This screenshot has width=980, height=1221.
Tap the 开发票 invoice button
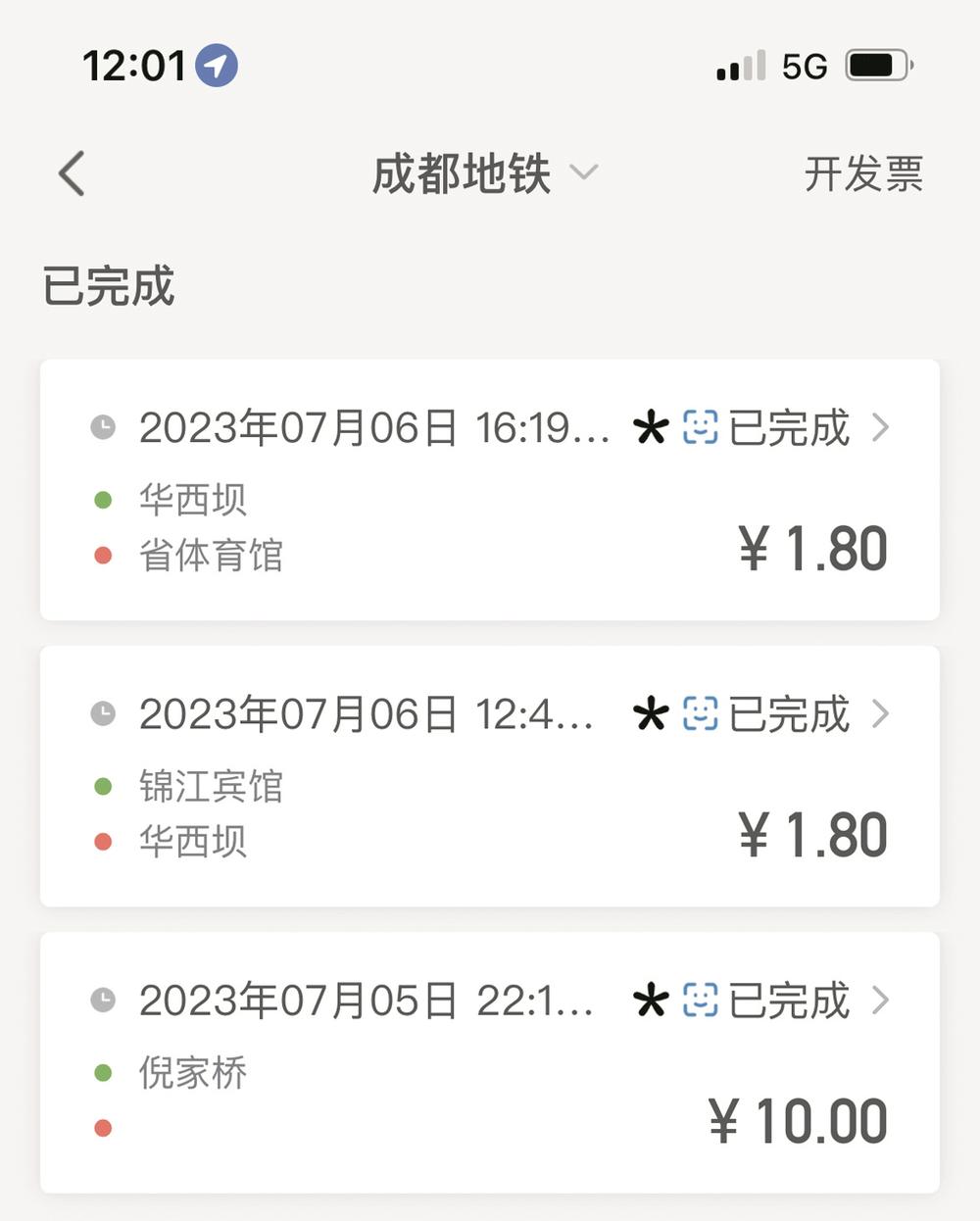tap(863, 174)
